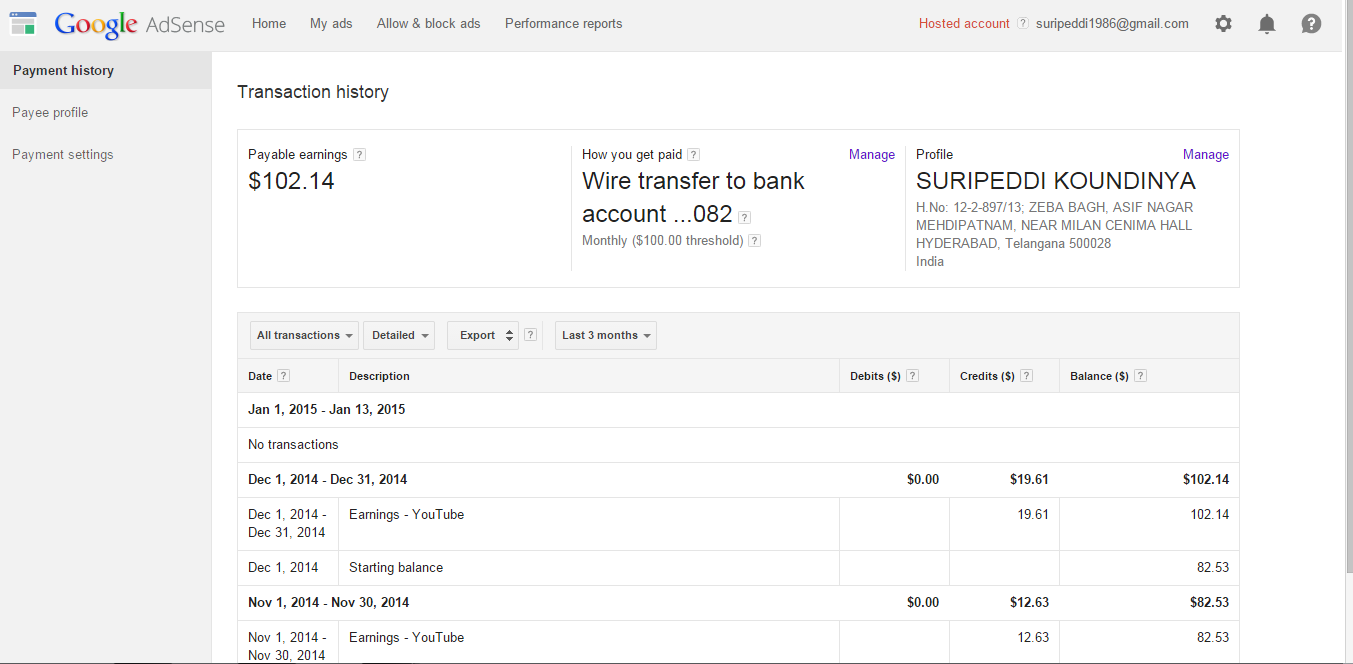Click help icon beside Payable earnings

pos(360,154)
